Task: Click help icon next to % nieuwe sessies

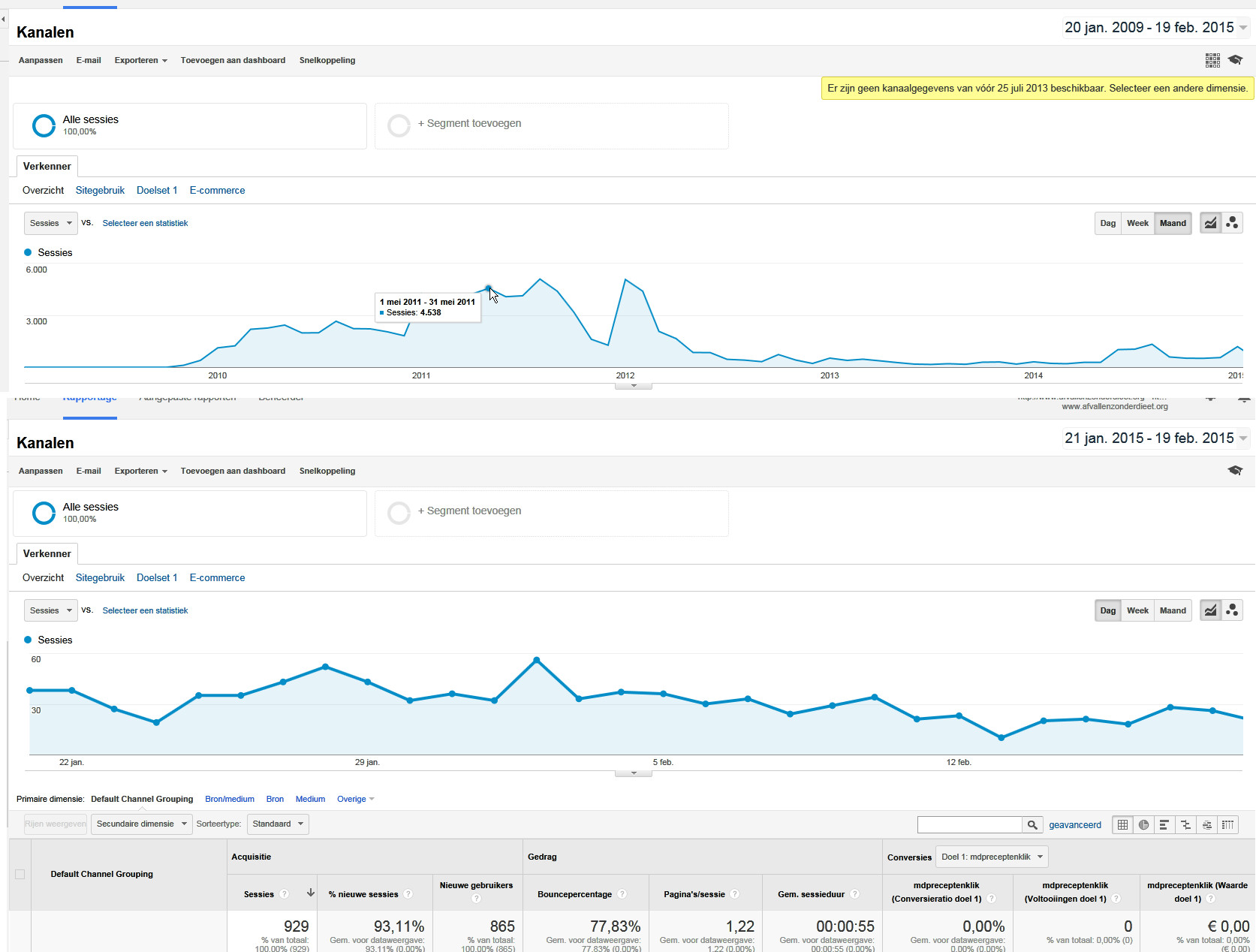Action: coord(408,894)
